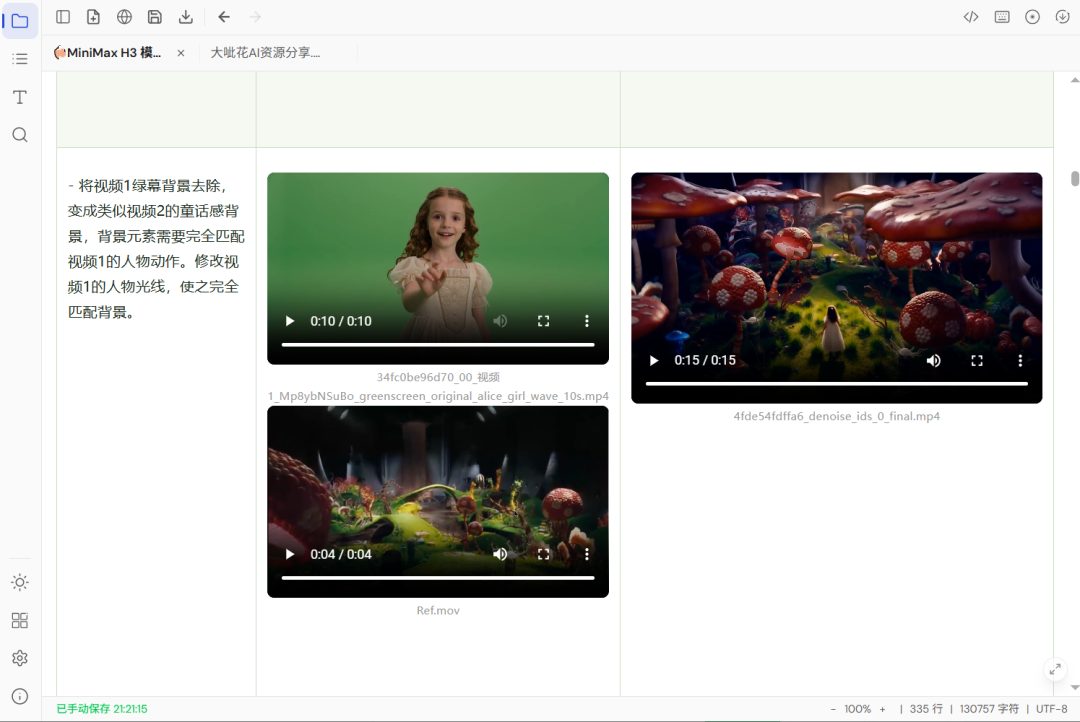Open more options on 0:15 mushroom video

point(1020,361)
